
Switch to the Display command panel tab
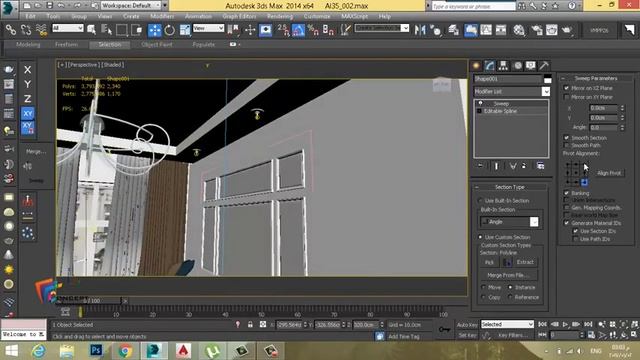pyautogui.click(x=531, y=66)
